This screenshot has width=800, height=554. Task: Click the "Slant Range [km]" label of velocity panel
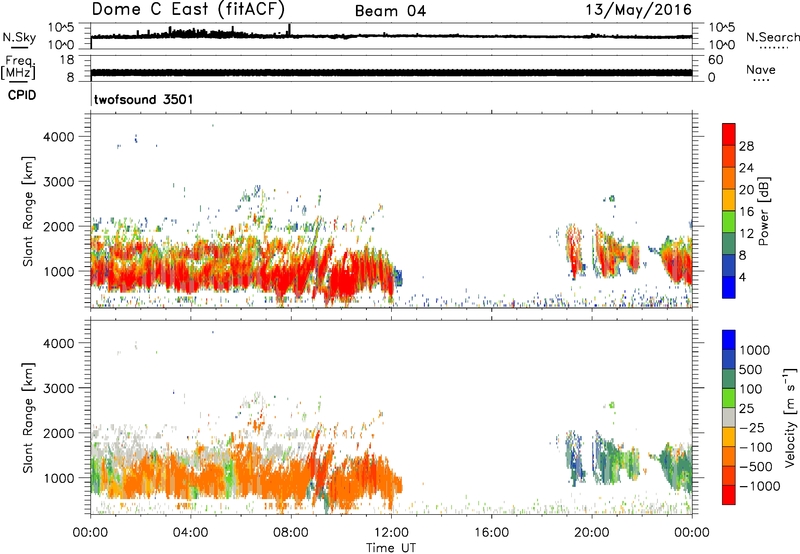click(x=28, y=418)
